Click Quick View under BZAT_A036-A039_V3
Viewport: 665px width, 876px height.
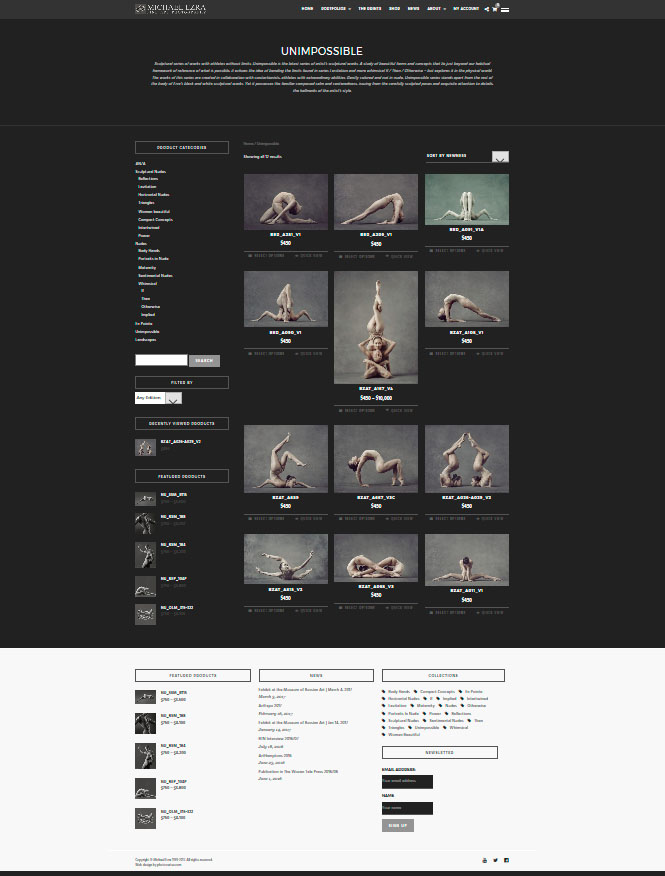click(490, 519)
